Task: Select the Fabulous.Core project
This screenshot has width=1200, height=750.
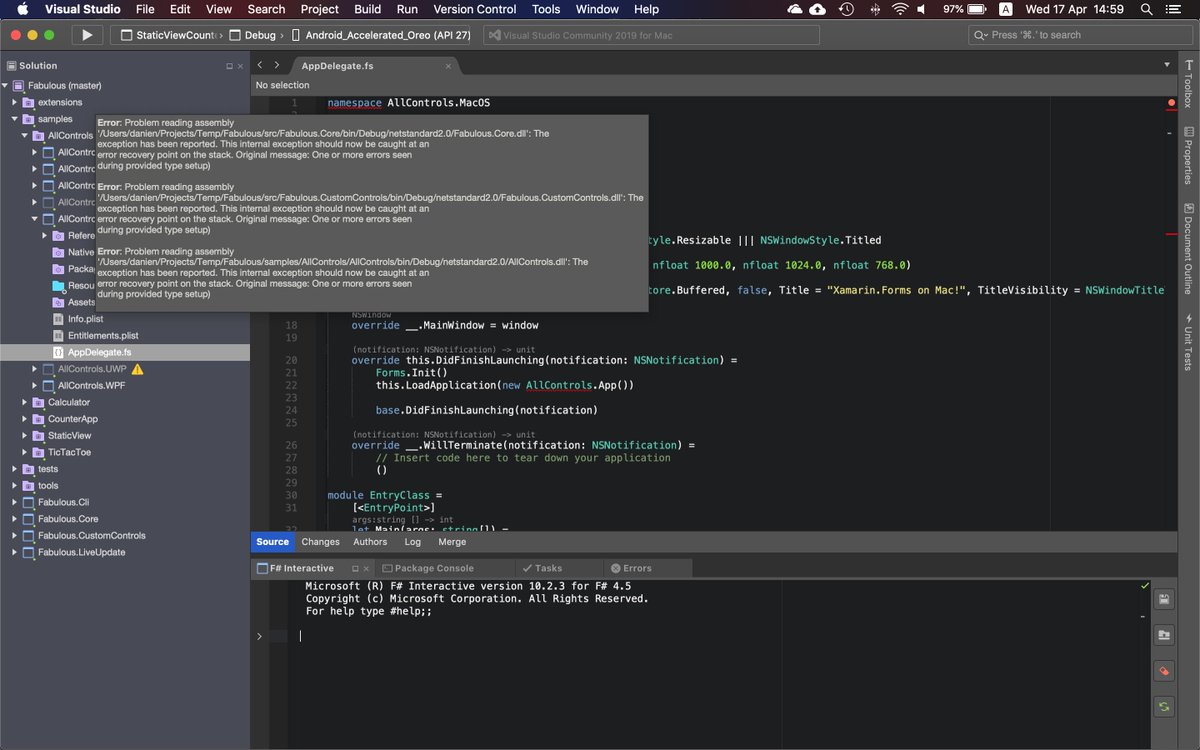Action: 68,519
